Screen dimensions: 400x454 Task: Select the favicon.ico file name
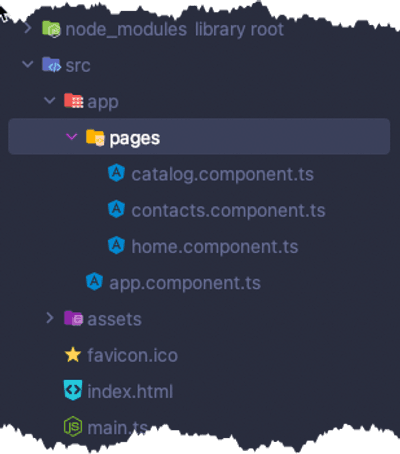click(132, 355)
